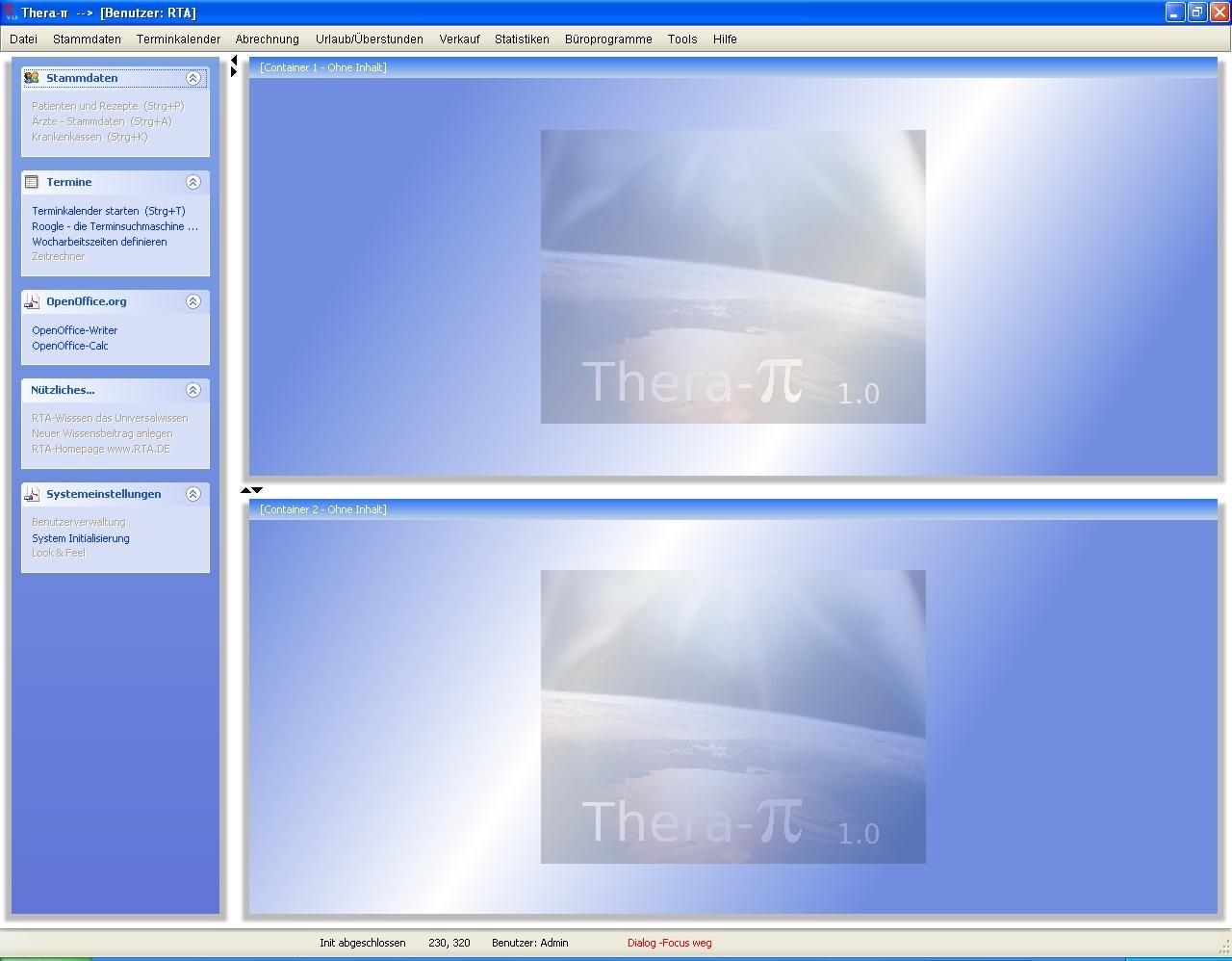The height and width of the screenshot is (961, 1232).
Task: Collapse the OpenOffice.org panel
Action: click(192, 301)
